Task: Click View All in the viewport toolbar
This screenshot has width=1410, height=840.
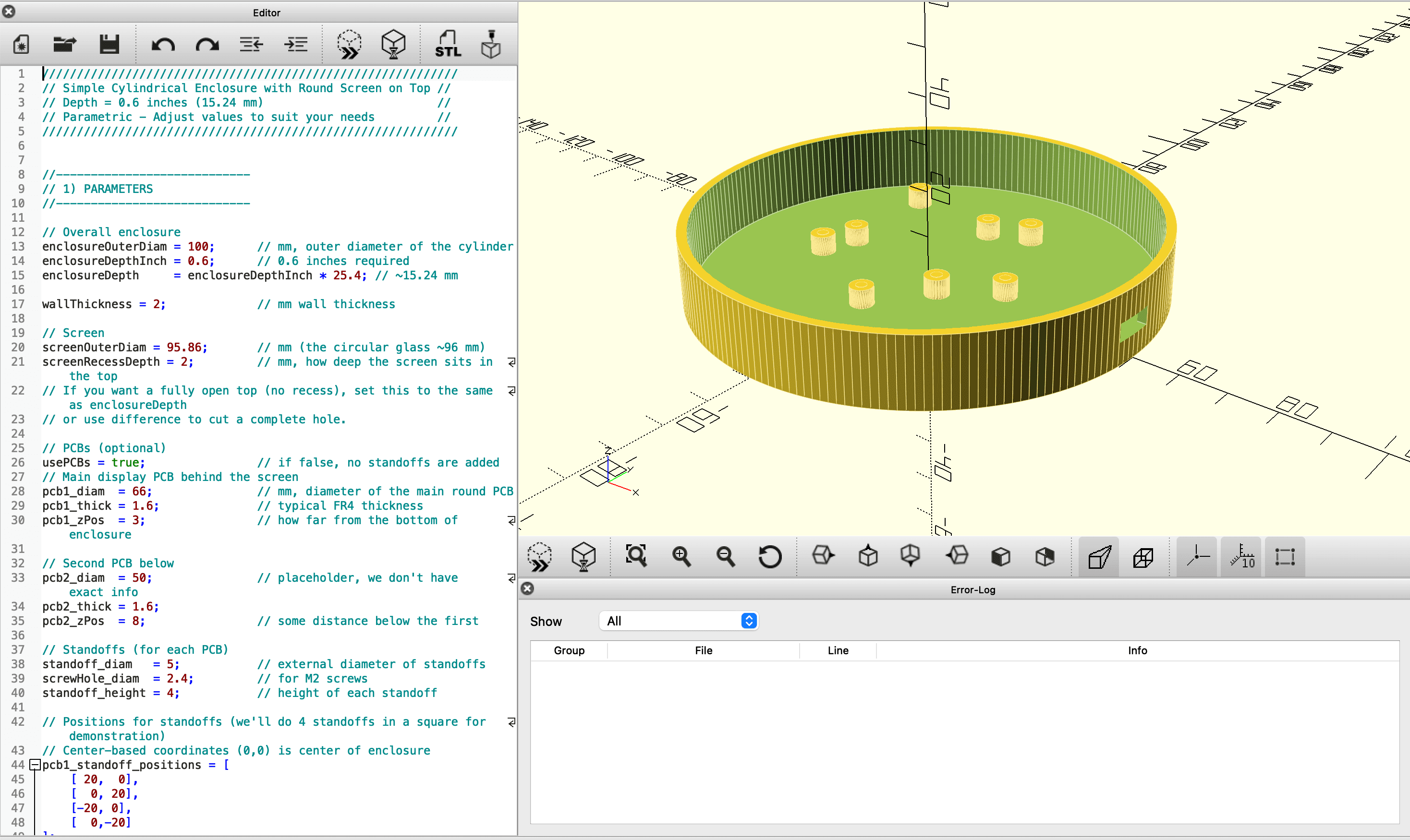Action: tap(636, 557)
